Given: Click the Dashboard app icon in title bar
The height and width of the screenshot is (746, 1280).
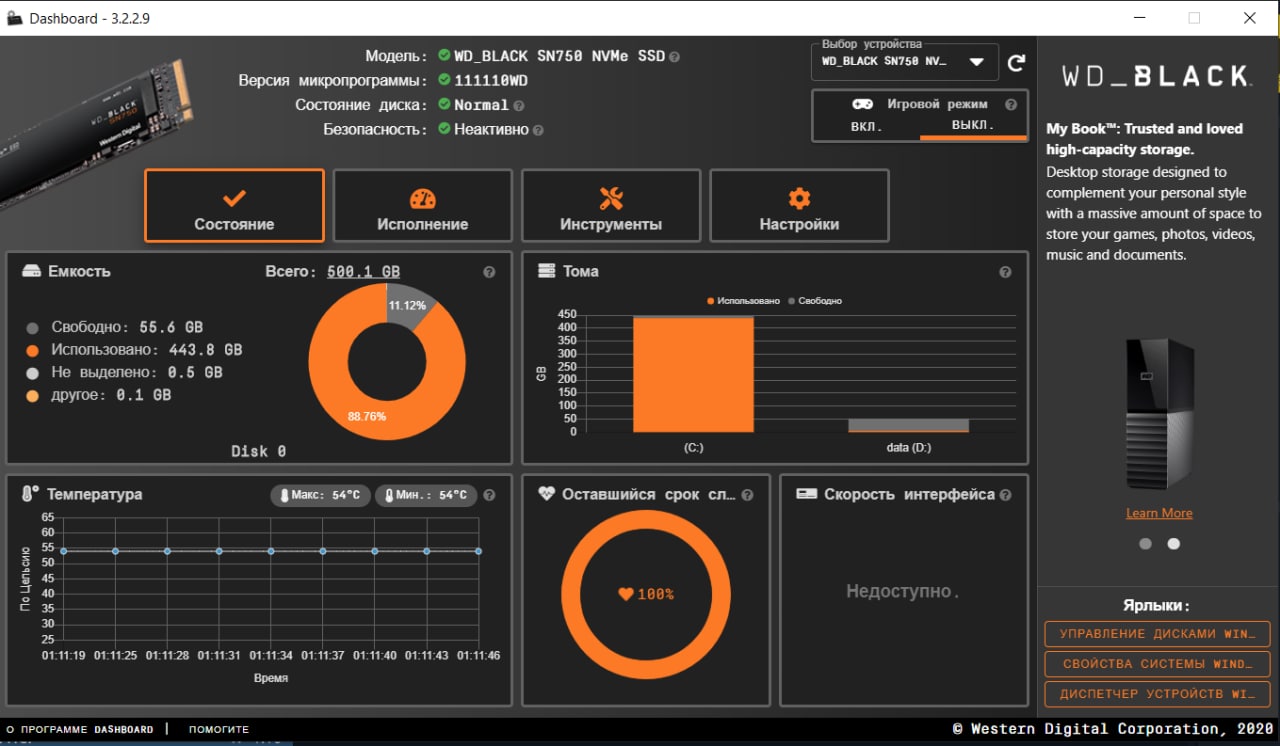Looking at the screenshot, I should [x=14, y=18].
